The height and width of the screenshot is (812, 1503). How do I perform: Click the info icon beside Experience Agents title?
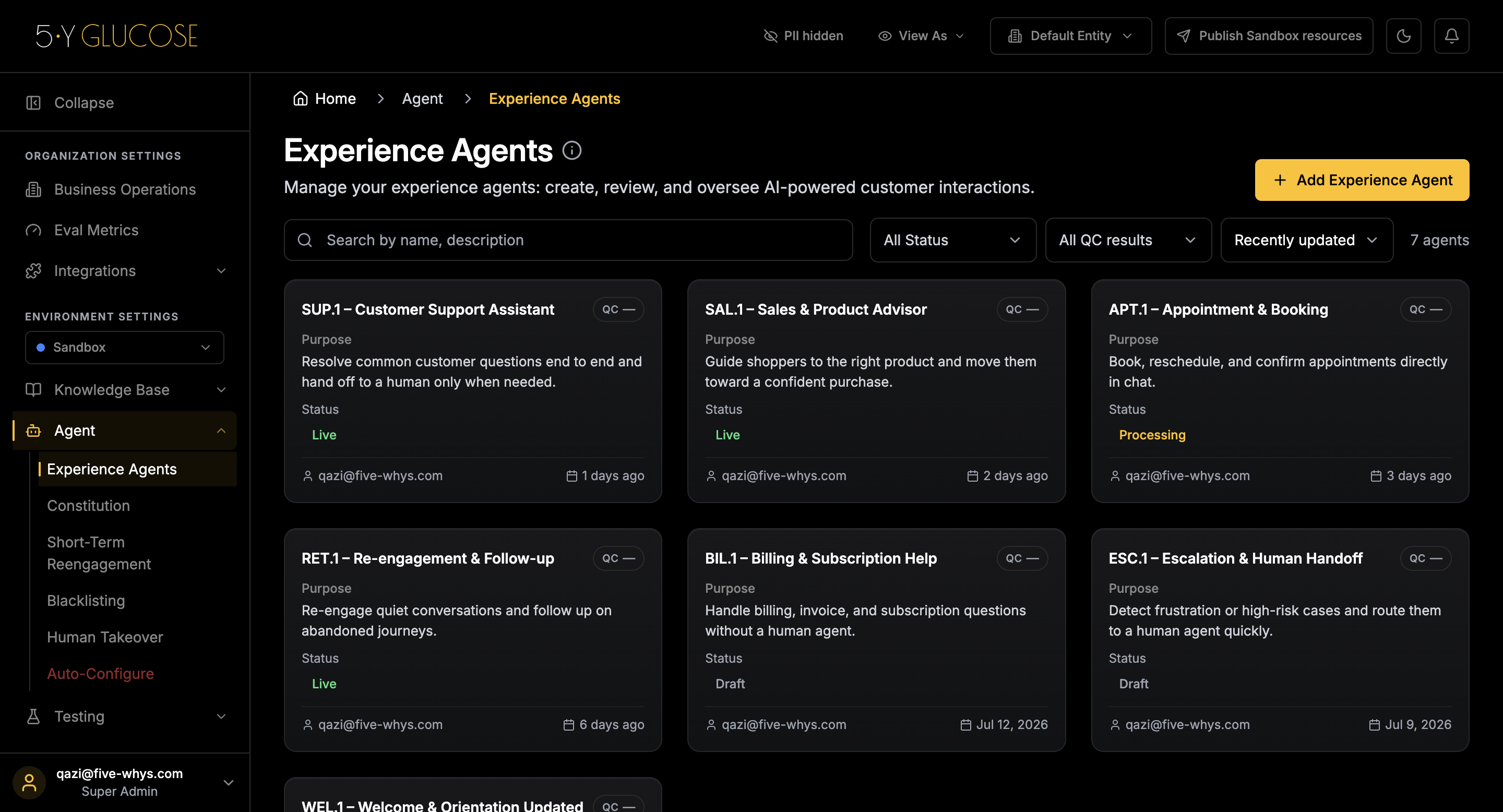[x=572, y=150]
